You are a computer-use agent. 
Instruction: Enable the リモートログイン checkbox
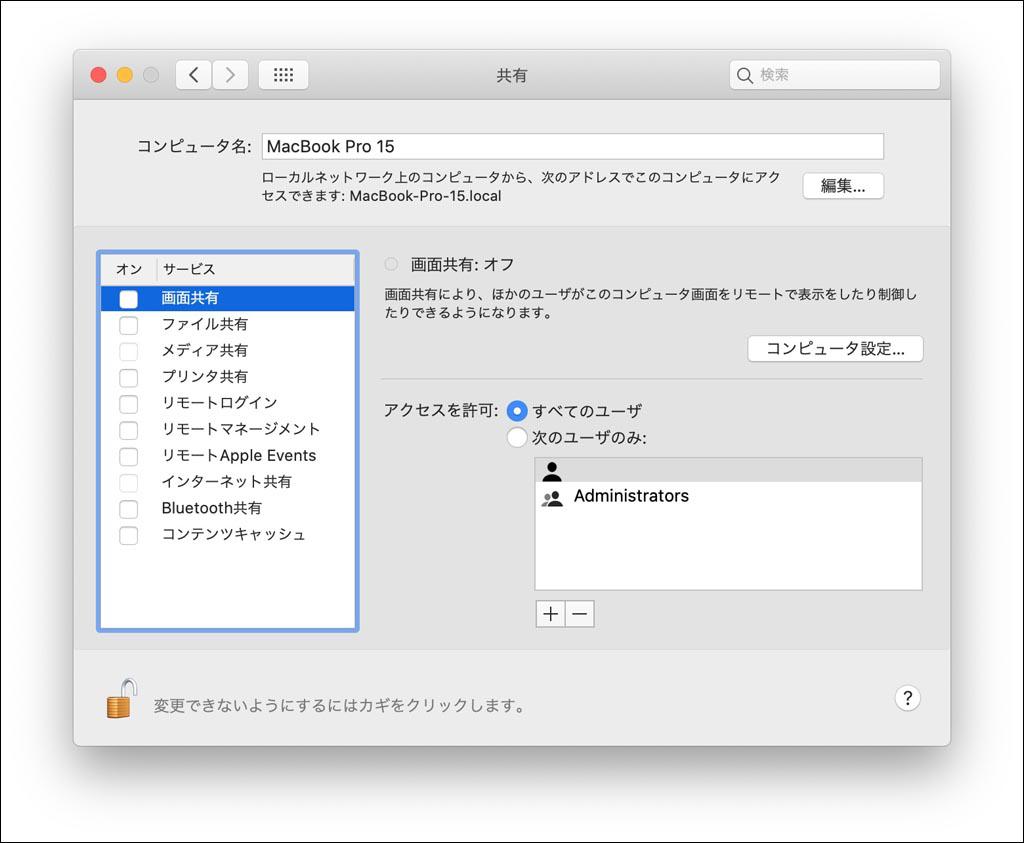point(129,404)
